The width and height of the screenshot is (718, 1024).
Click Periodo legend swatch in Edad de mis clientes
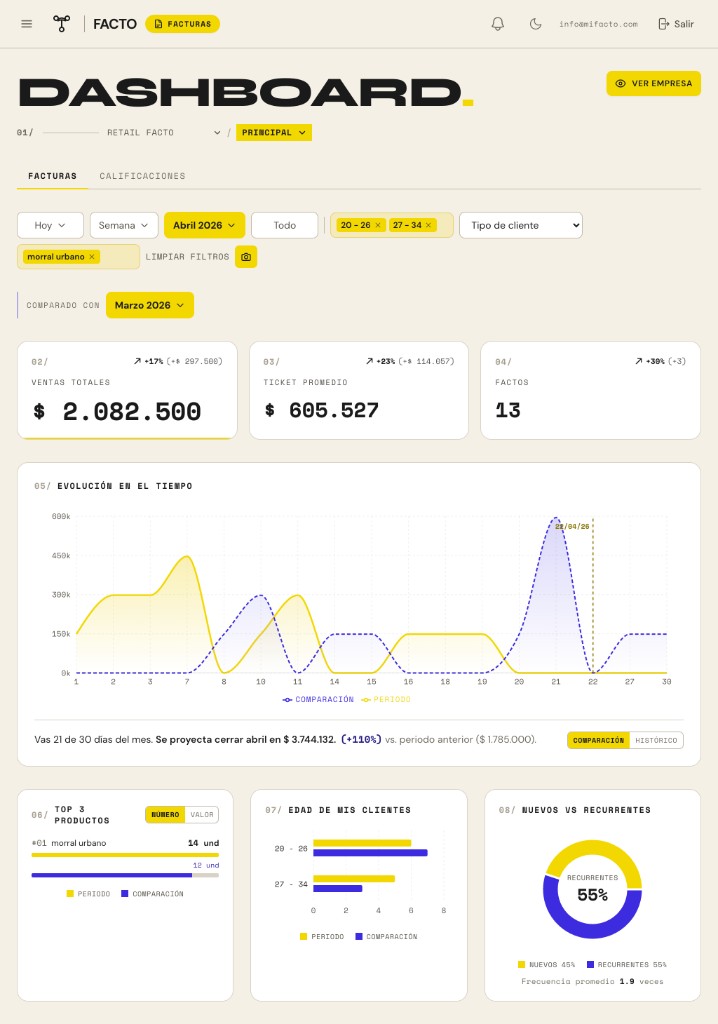tap(303, 936)
